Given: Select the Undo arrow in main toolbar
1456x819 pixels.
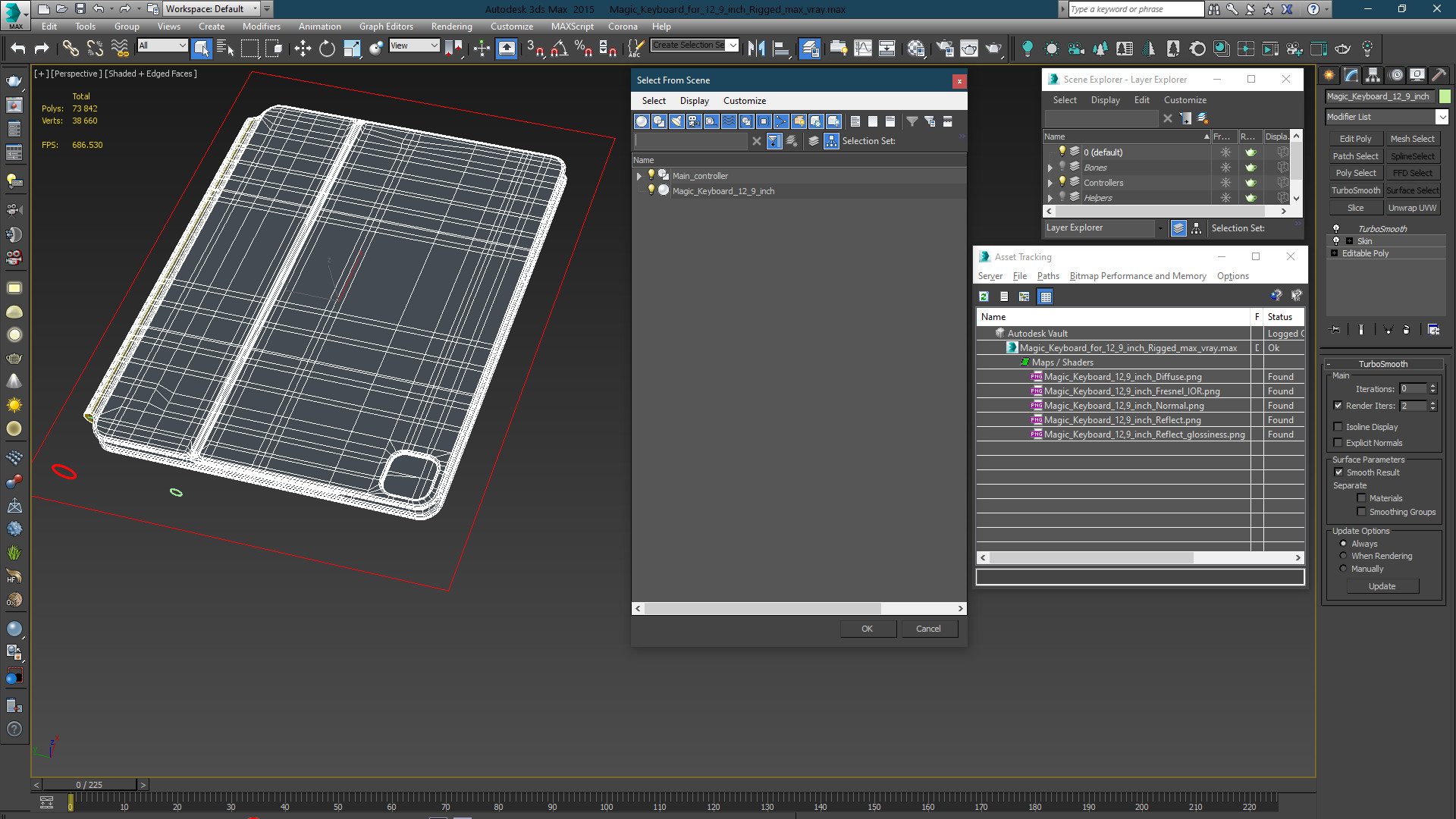Looking at the screenshot, I should click(17, 49).
